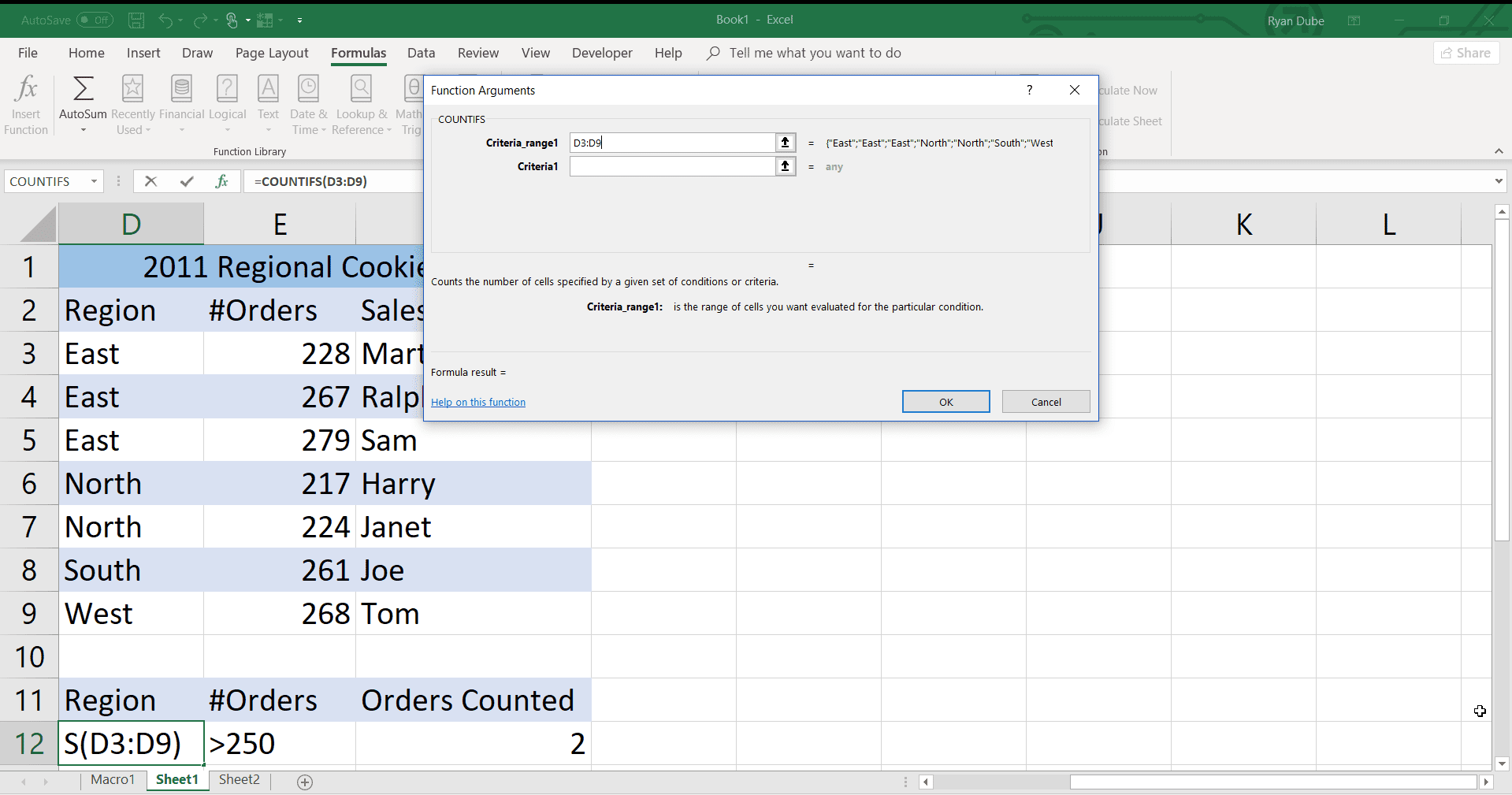Switch to the Insert tab

click(x=143, y=53)
